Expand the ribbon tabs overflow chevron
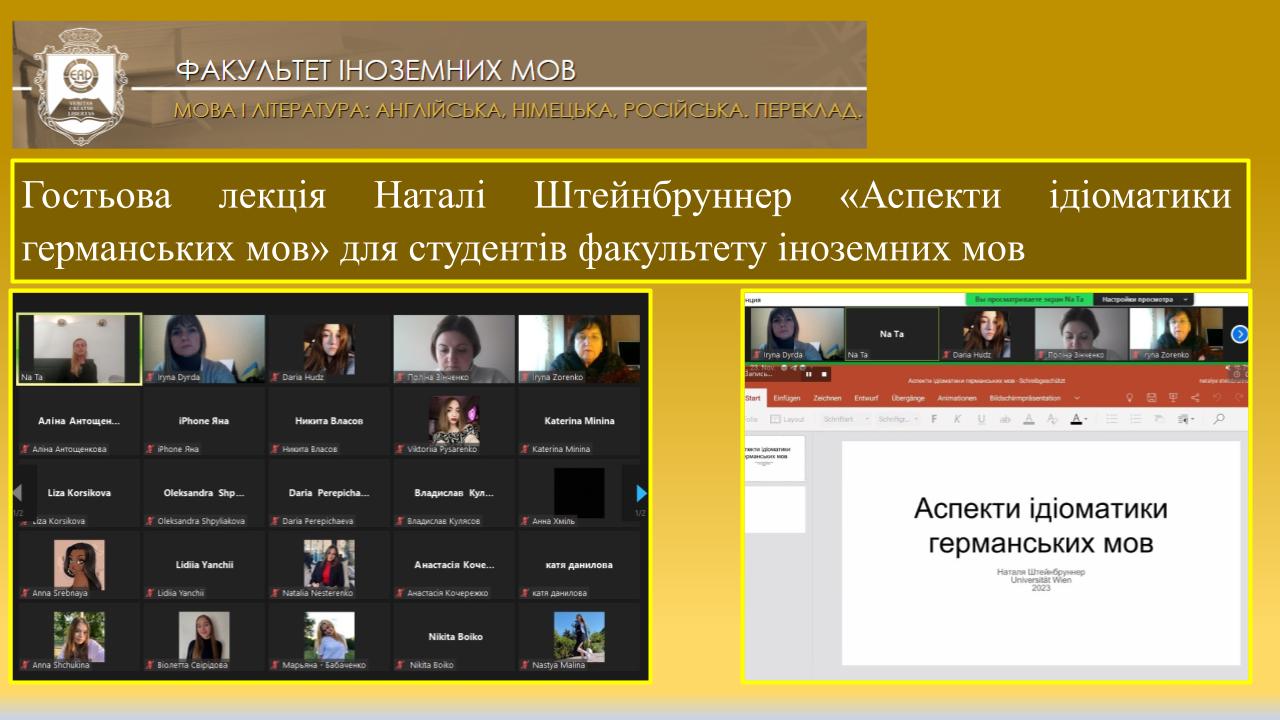 click(1077, 398)
